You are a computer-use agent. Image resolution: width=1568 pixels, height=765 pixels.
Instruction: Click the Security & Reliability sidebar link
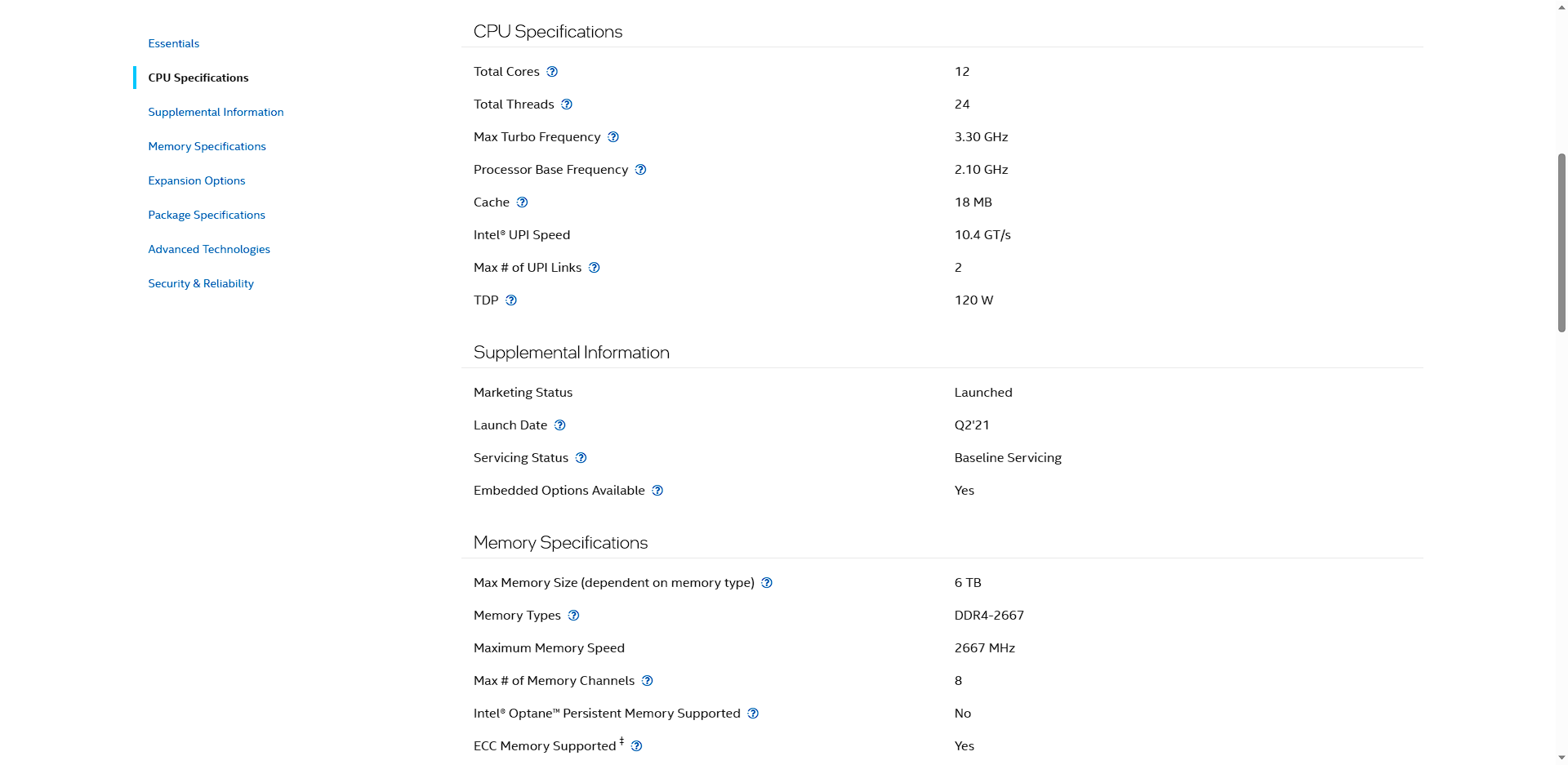pyautogui.click(x=201, y=283)
